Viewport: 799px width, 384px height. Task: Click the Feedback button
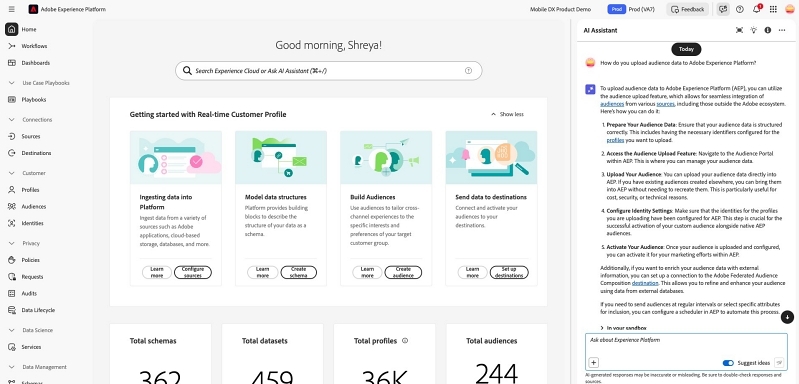(688, 9)
